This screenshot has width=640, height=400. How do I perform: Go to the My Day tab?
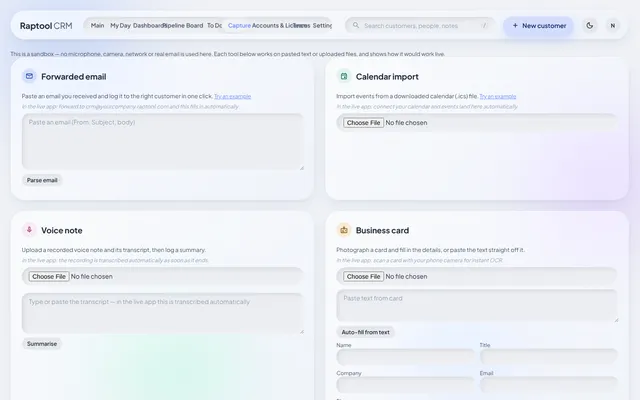click(120, 25)
